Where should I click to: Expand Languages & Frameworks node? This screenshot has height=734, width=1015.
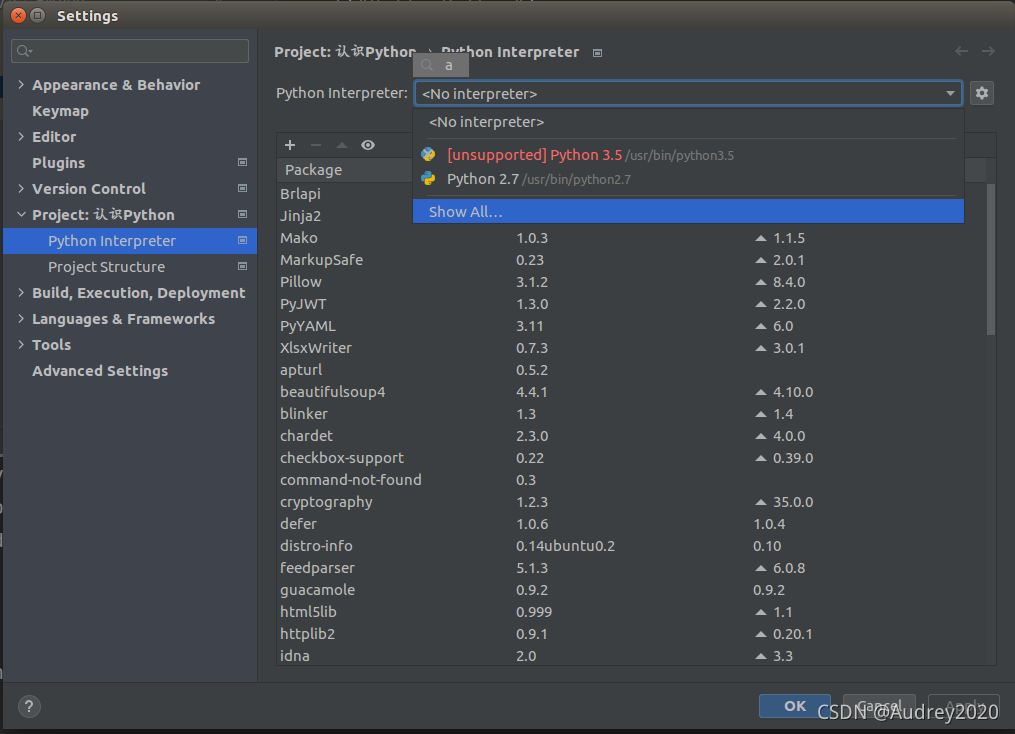click(21, 318)
